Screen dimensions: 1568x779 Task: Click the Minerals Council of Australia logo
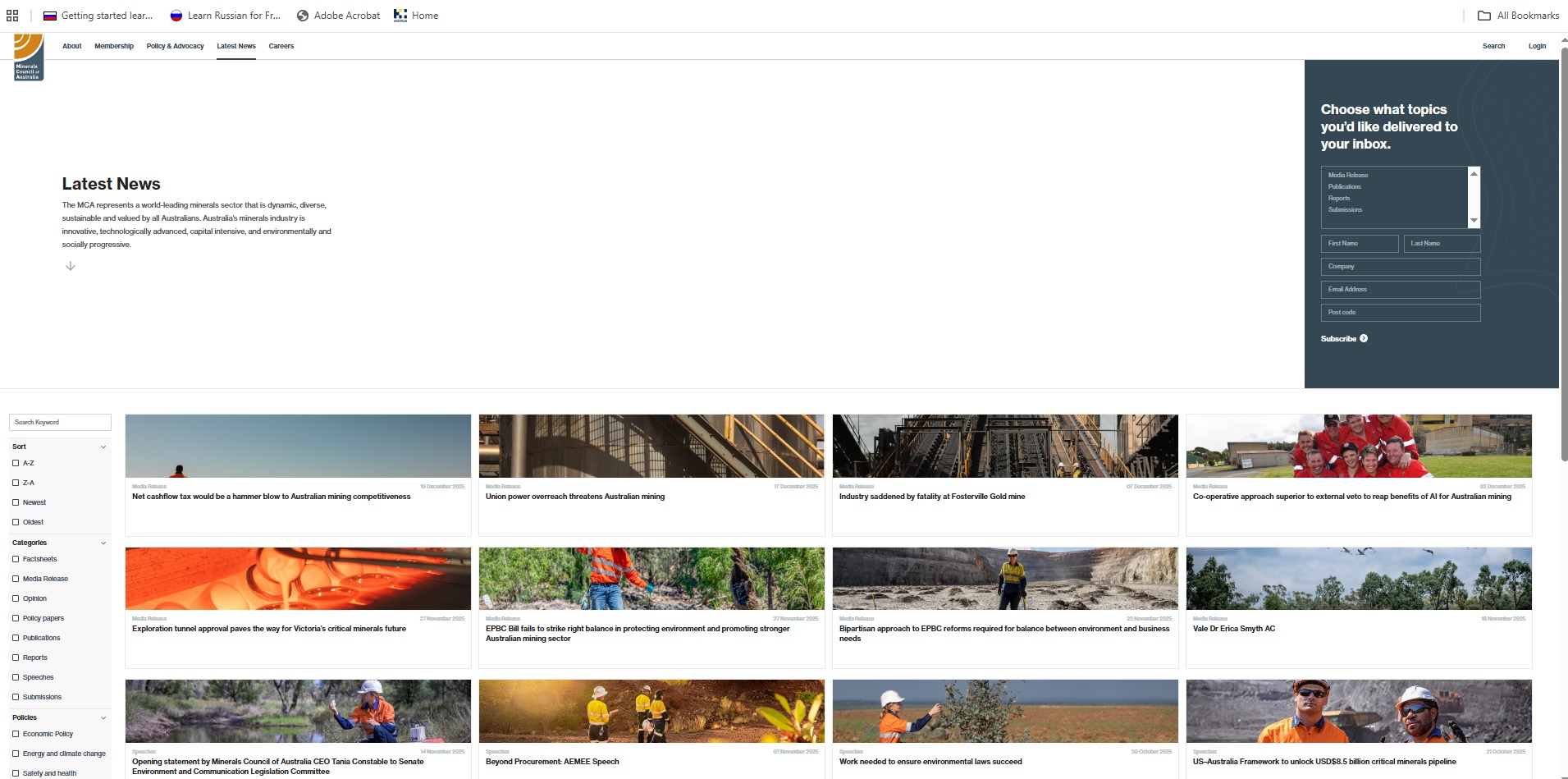[28, 57]
